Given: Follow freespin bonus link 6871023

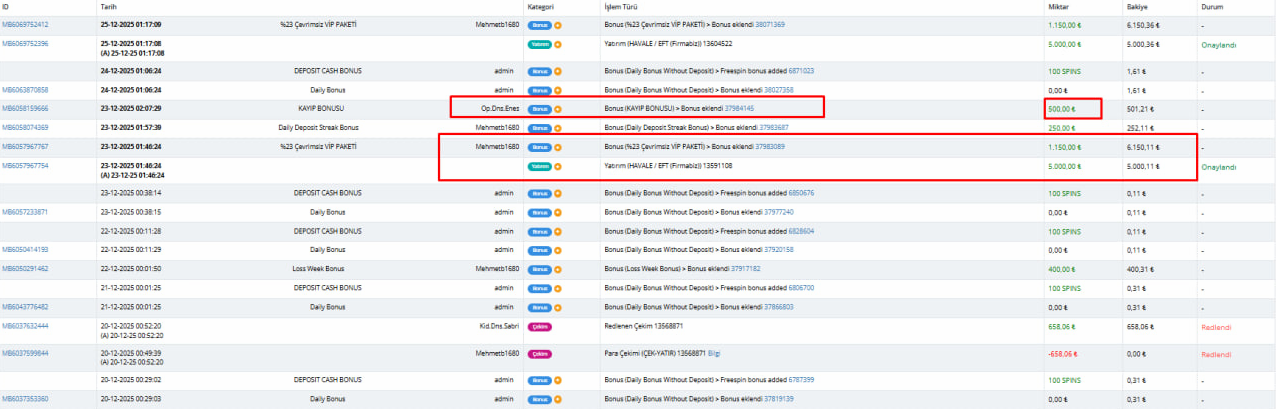Looking at the screenshot, I should click(800, 71).
